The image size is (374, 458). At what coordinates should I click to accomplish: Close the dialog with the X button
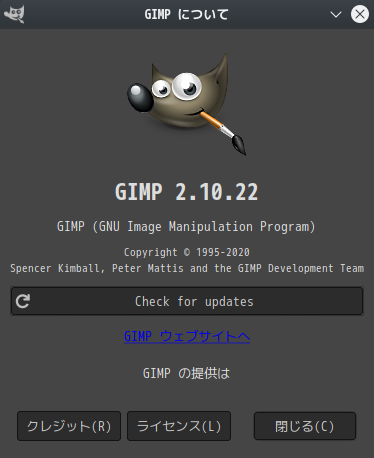pos(360,14)
